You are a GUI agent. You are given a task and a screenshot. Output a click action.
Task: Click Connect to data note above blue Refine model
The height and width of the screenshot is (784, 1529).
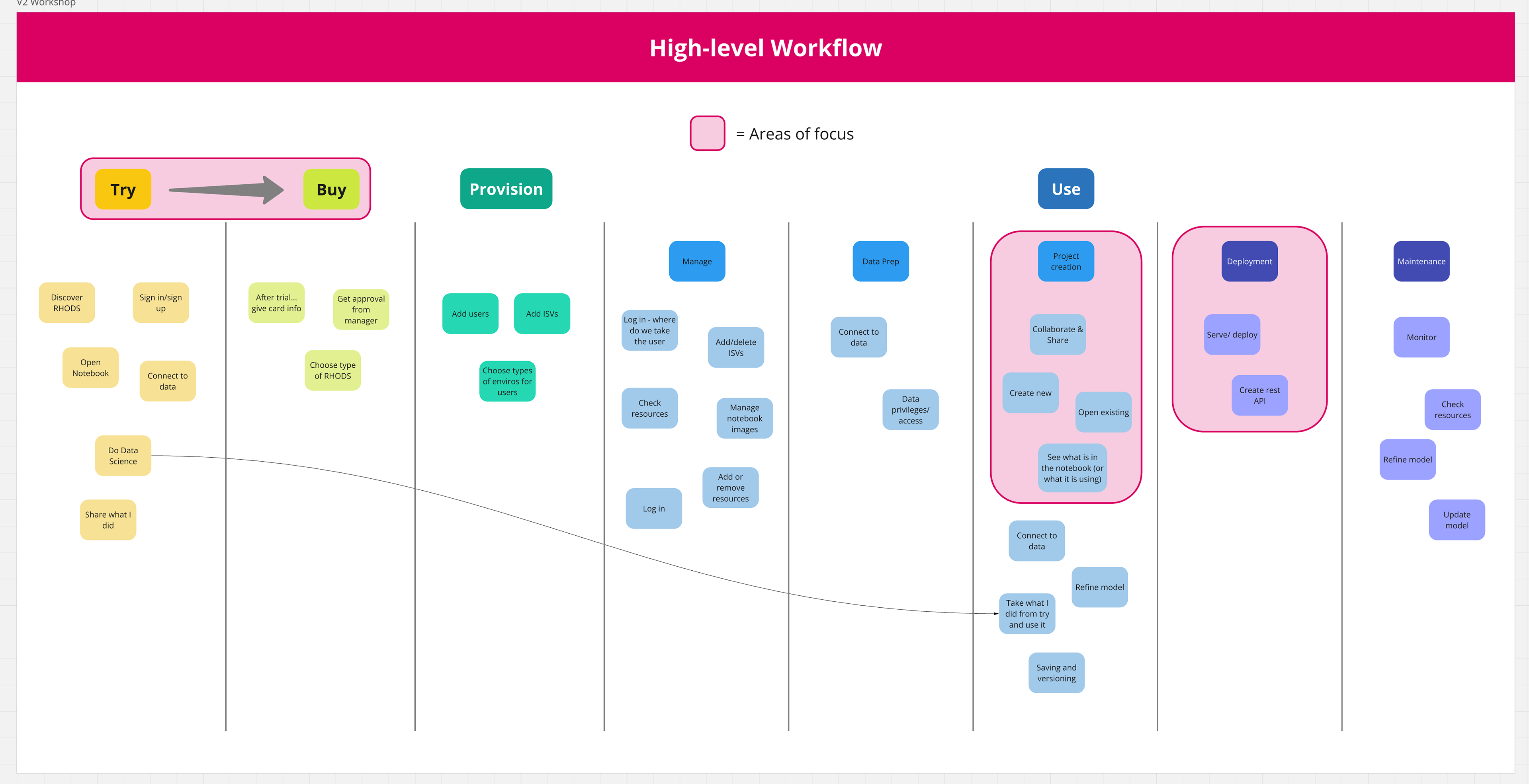(1036, 541)
